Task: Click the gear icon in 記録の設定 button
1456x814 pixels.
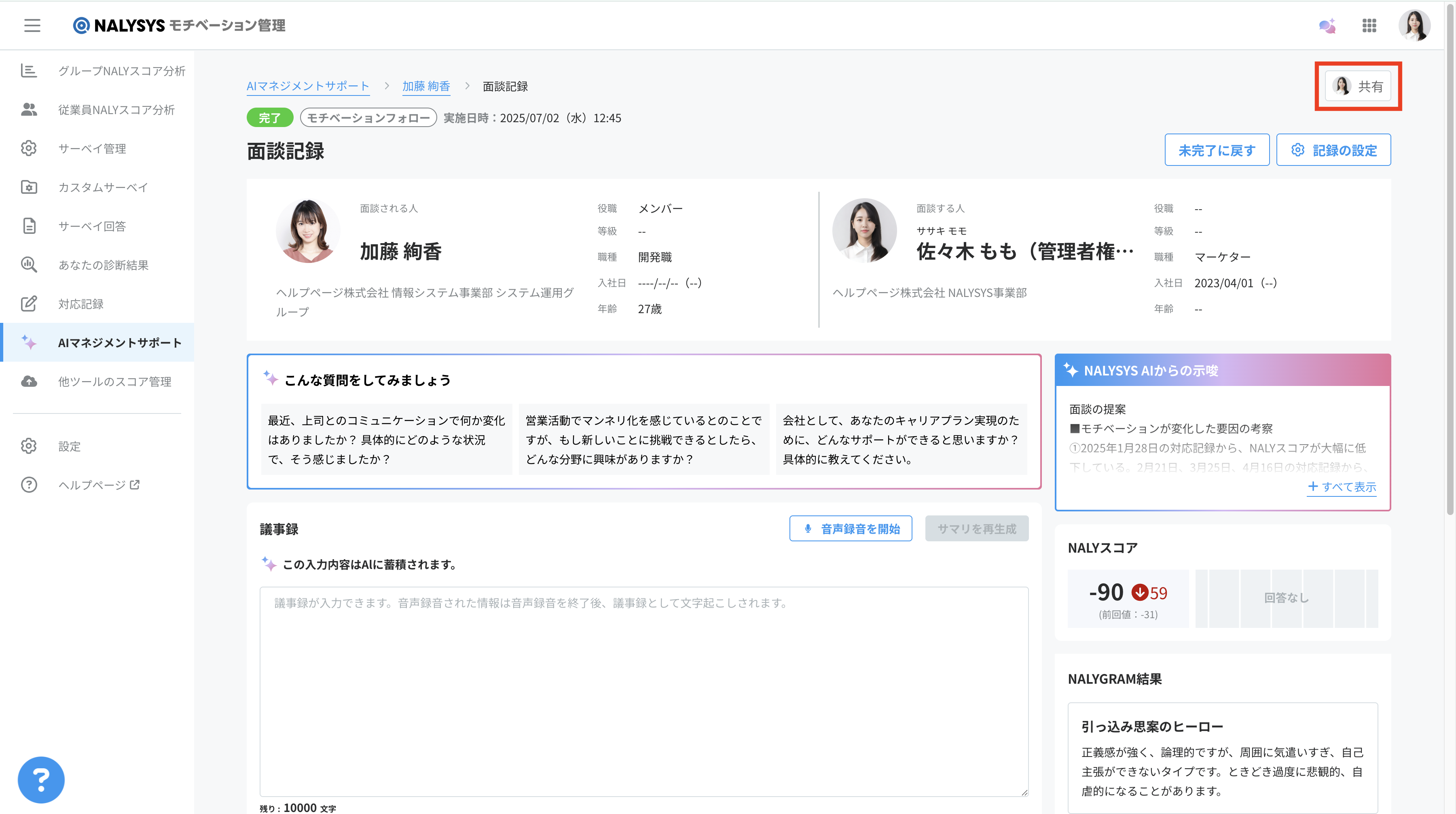Action: [1298, 150]
